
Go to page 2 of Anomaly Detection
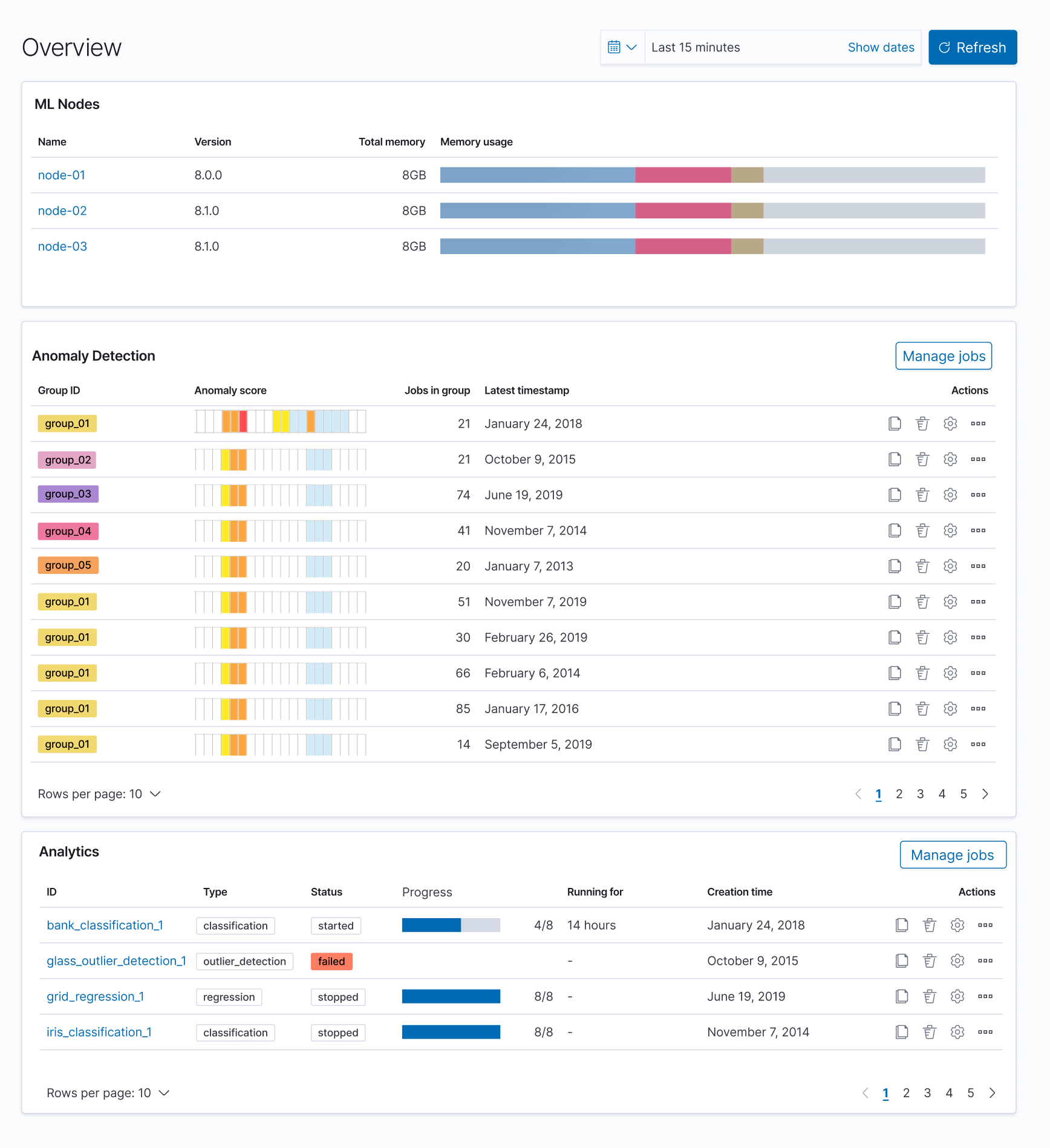click(899, 794)
